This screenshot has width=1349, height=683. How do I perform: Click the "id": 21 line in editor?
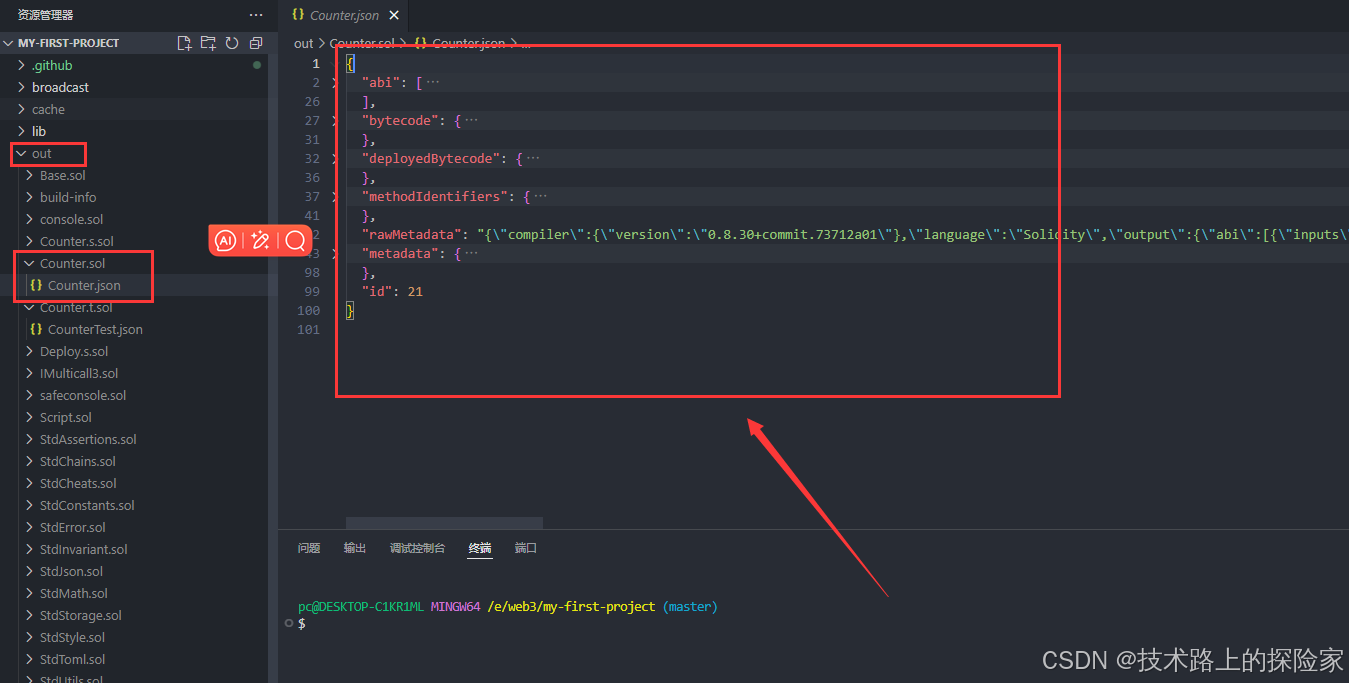[392, 291]
